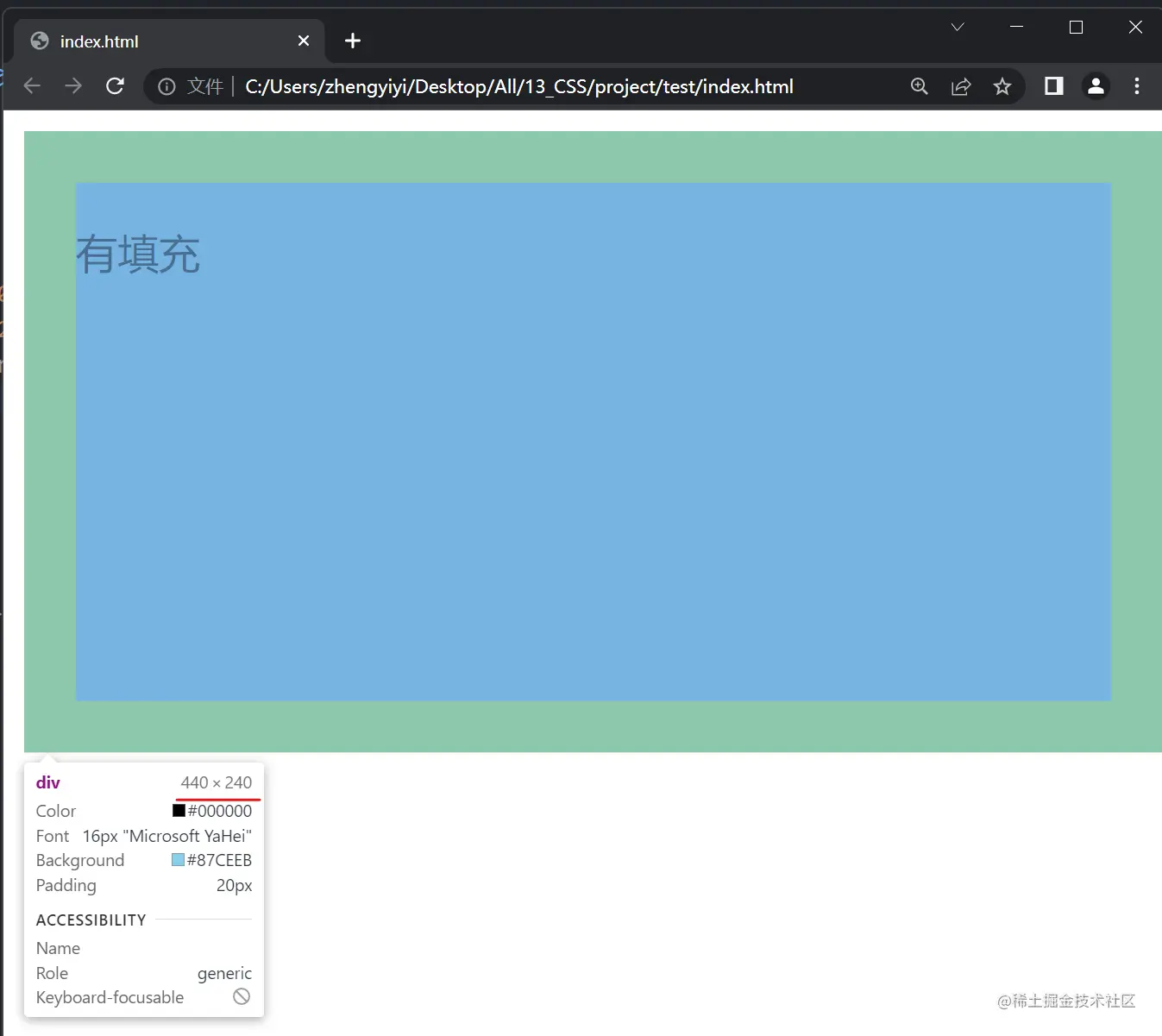This screenshot has width=1162, height=1036.
Task: Maximize the browser window
Action: [x=1076, y=28]
